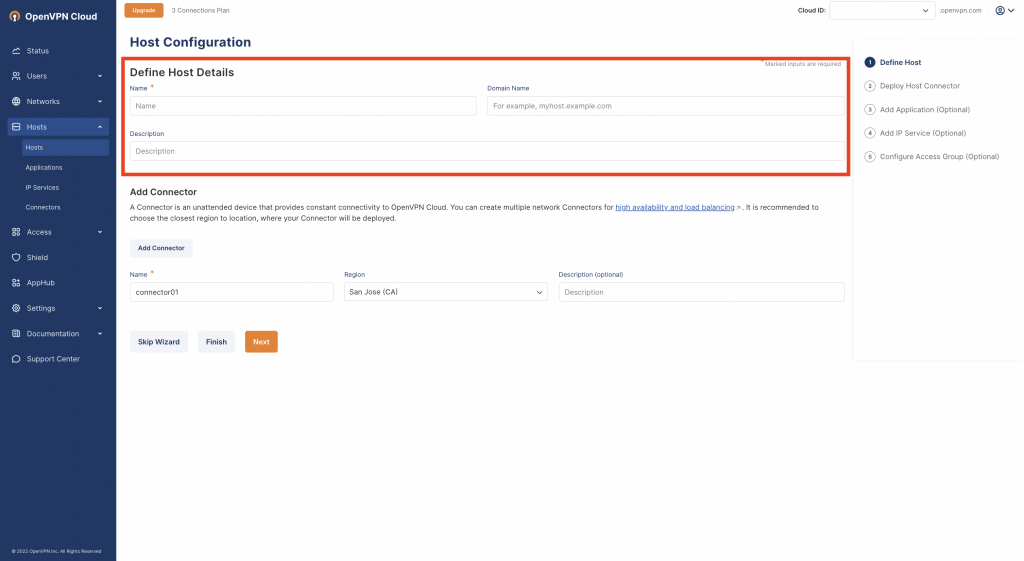Click the AppHub icon in sidebar
This screenshot has width=1024, height=561.
click(x=16, y=283)
